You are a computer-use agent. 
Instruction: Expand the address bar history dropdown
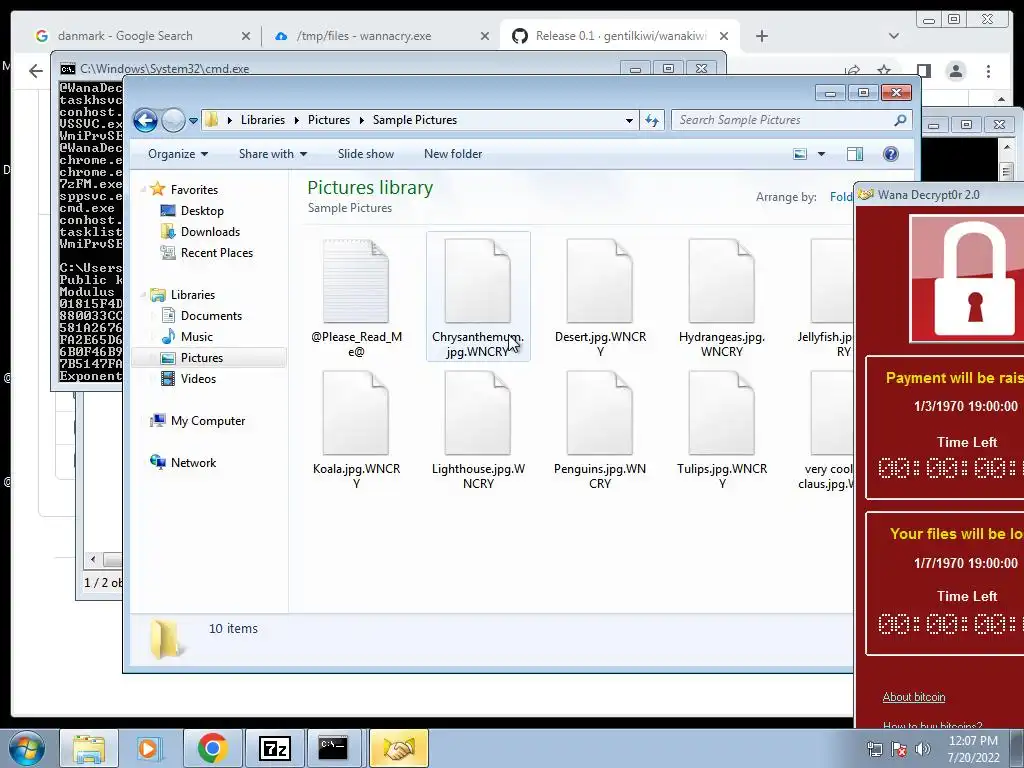(629, 120)
